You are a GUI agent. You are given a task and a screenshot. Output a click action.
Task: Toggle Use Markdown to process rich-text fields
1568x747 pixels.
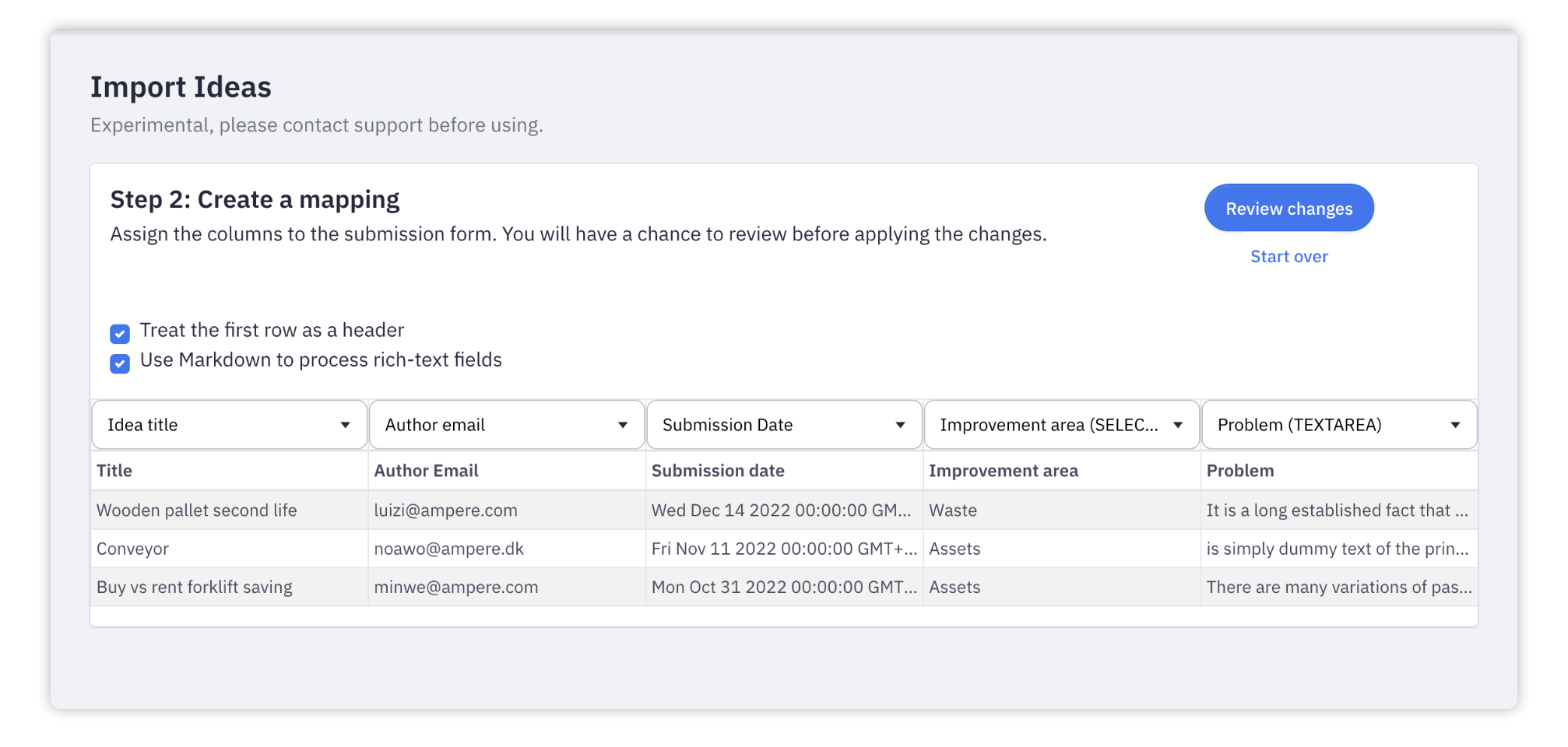click(x=120, y=363)
